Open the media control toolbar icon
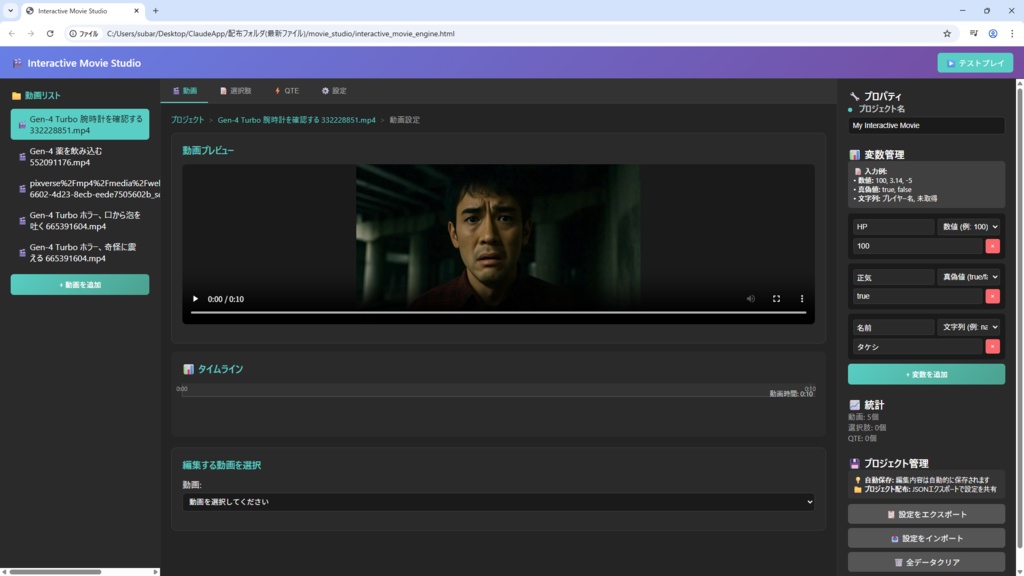Viewport: 1024px width, 576px height. click(974, 33)
